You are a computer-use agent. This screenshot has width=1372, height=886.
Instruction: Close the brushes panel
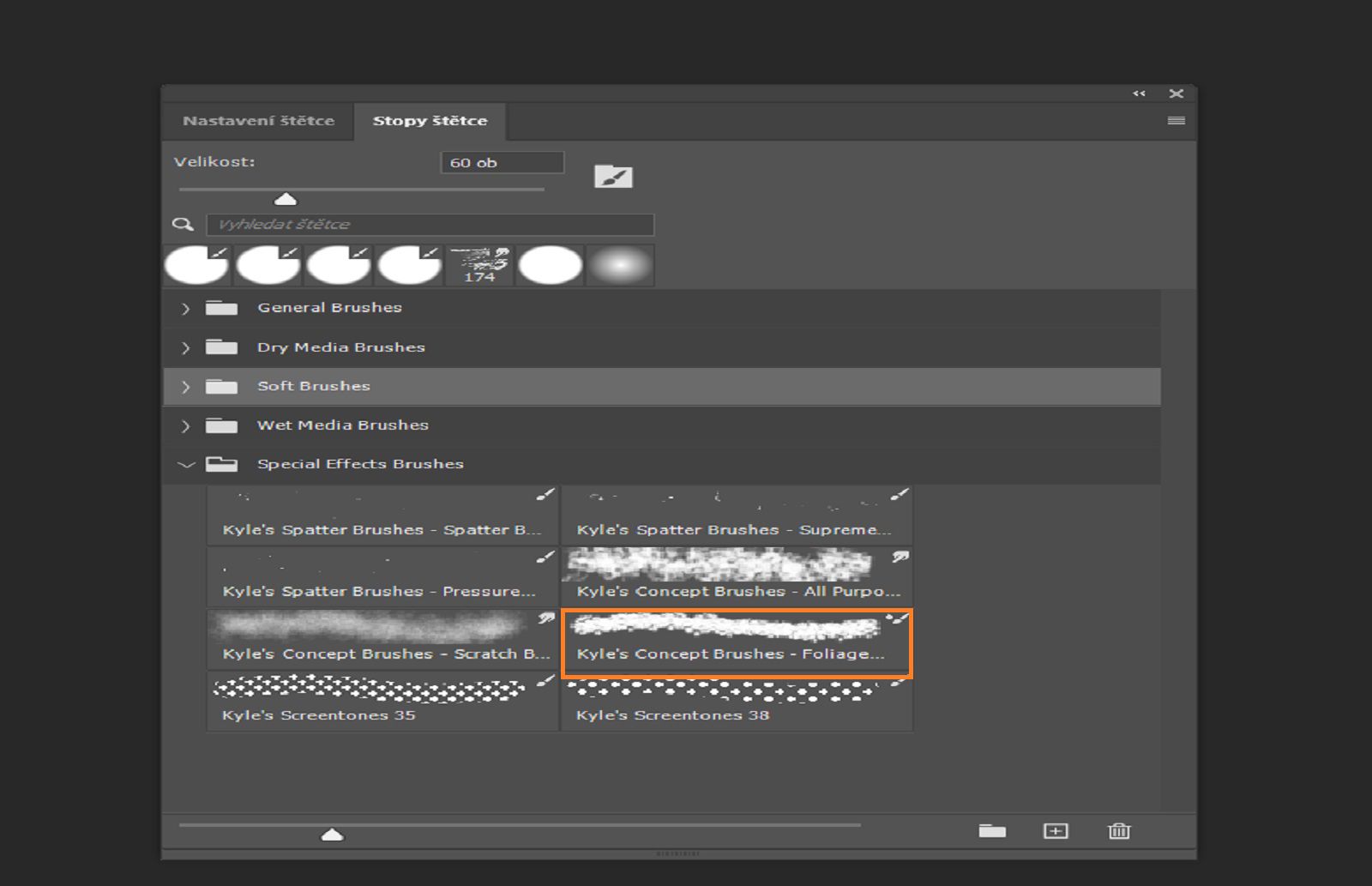click(1176, 93)
